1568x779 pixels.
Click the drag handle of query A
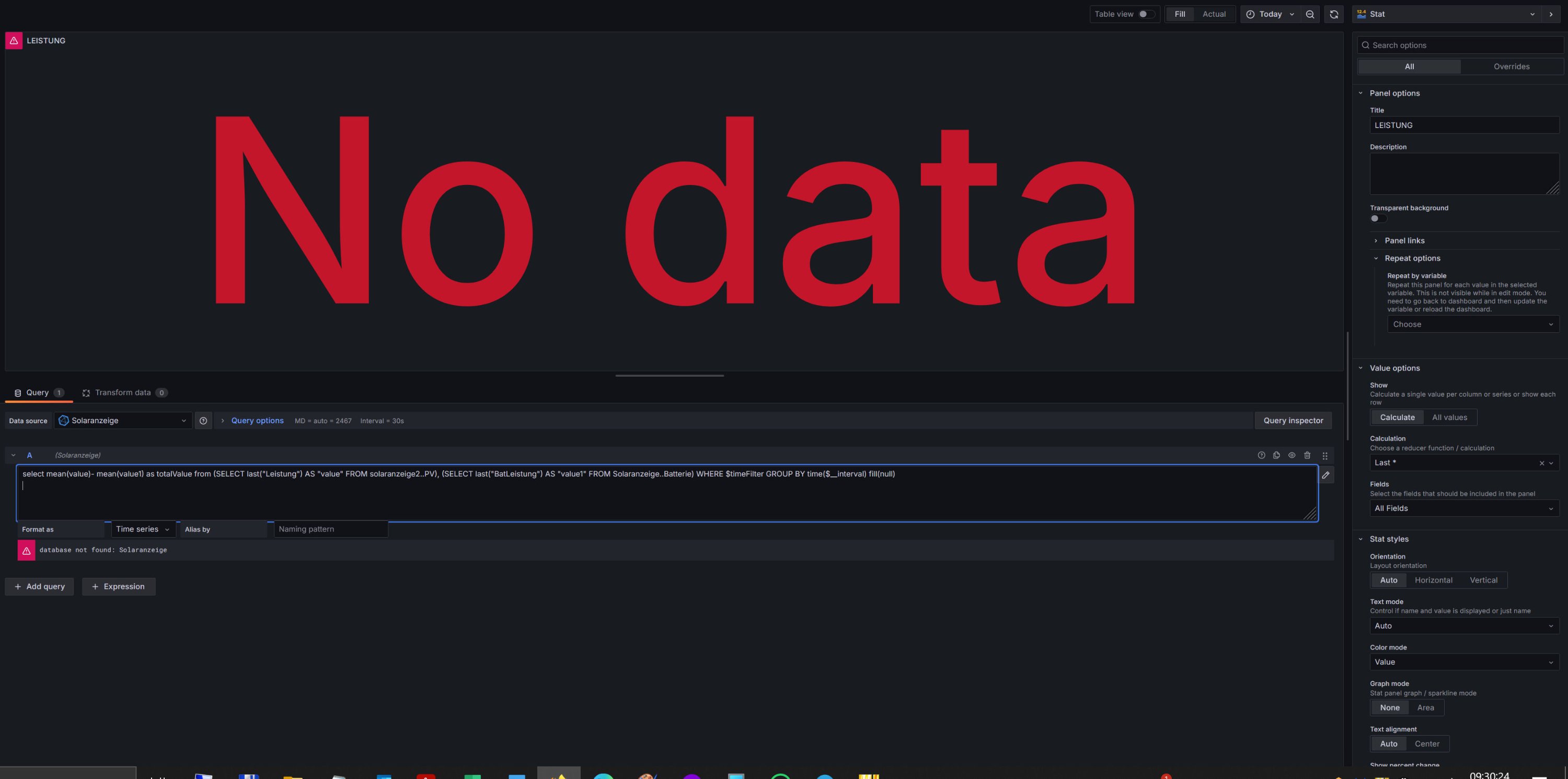click(1324, 455)
